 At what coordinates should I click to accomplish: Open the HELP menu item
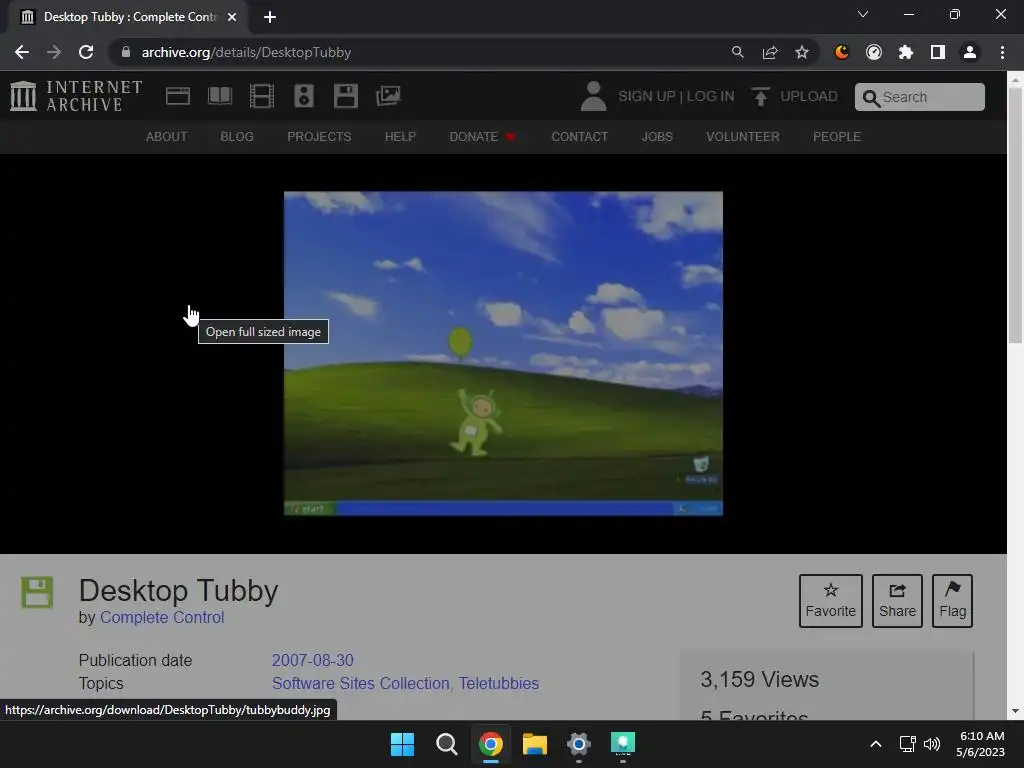(x=400, y=136)
